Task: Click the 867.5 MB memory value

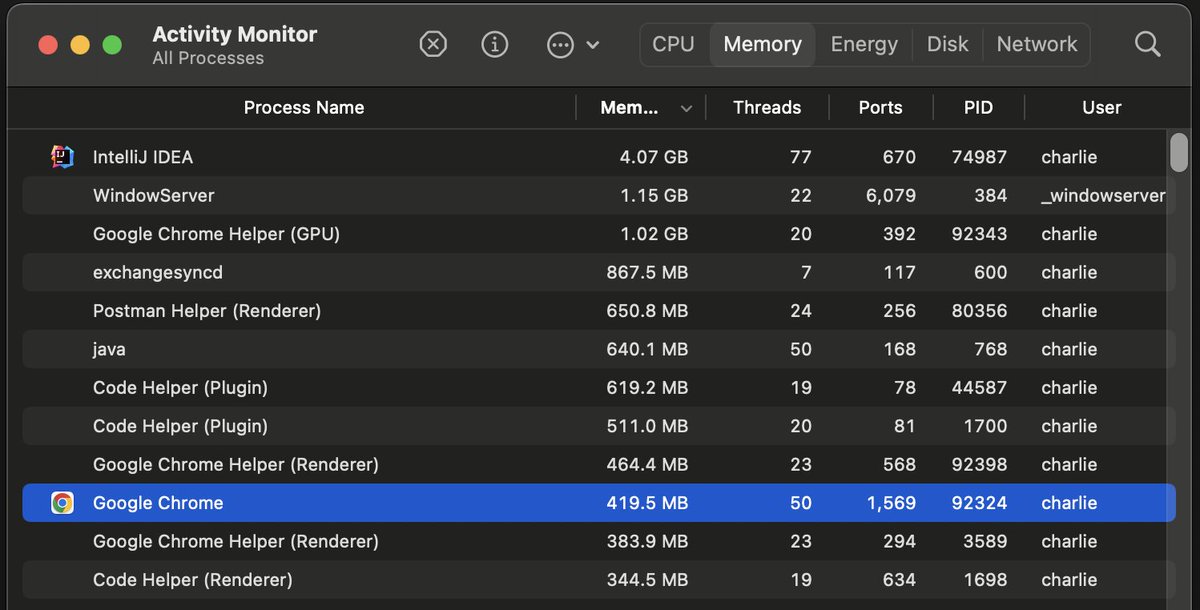Action: [x=647, y=272]
